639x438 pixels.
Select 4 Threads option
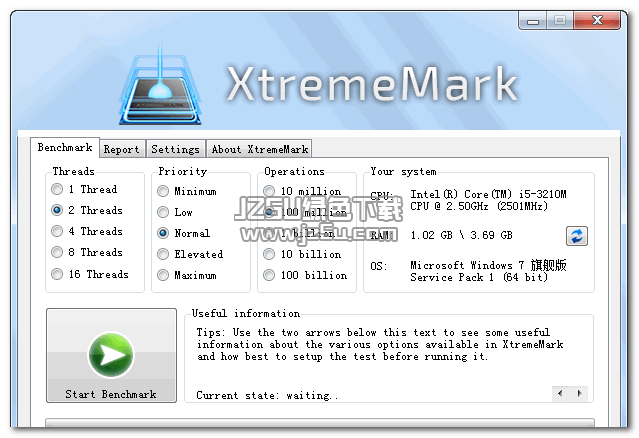coord(87,231)
